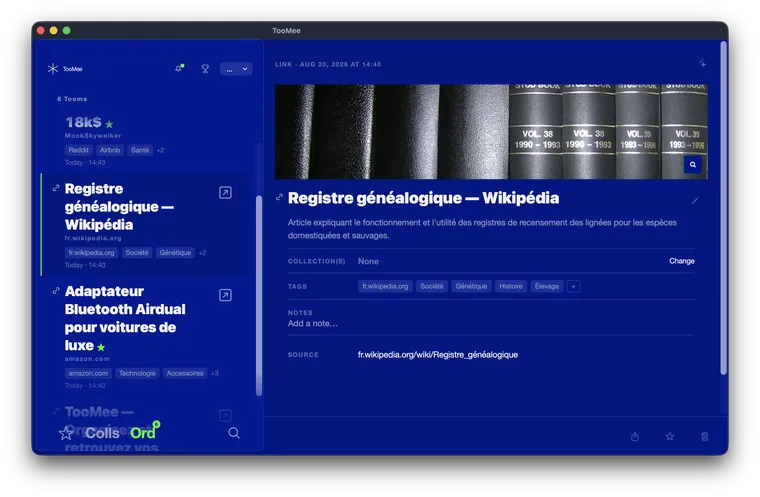This screenshot has height=497, width=760.
Task: Click the detail pane scrollbar
Action: click(x=724, y=208)
